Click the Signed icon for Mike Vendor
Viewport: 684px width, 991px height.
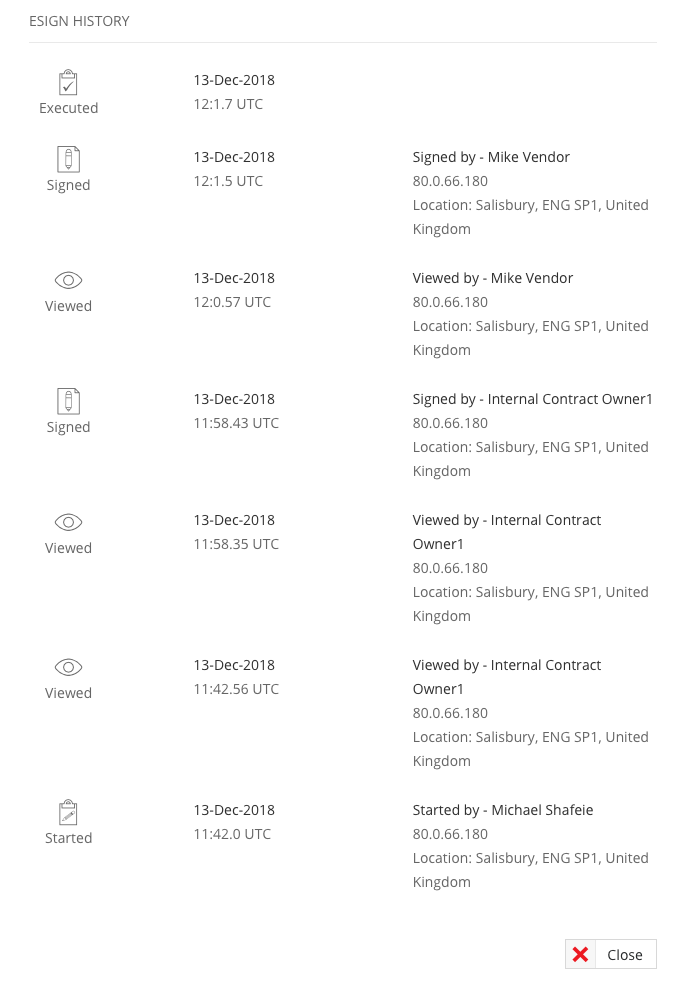coord(68,159)
